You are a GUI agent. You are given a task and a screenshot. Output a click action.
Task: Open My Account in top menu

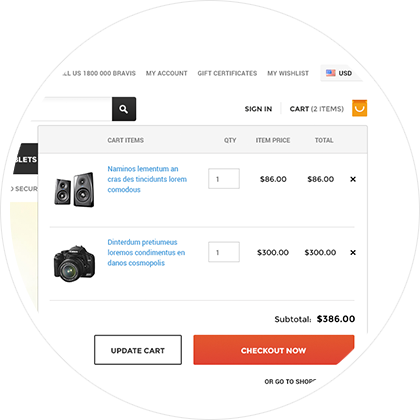[x=166, y=73]
